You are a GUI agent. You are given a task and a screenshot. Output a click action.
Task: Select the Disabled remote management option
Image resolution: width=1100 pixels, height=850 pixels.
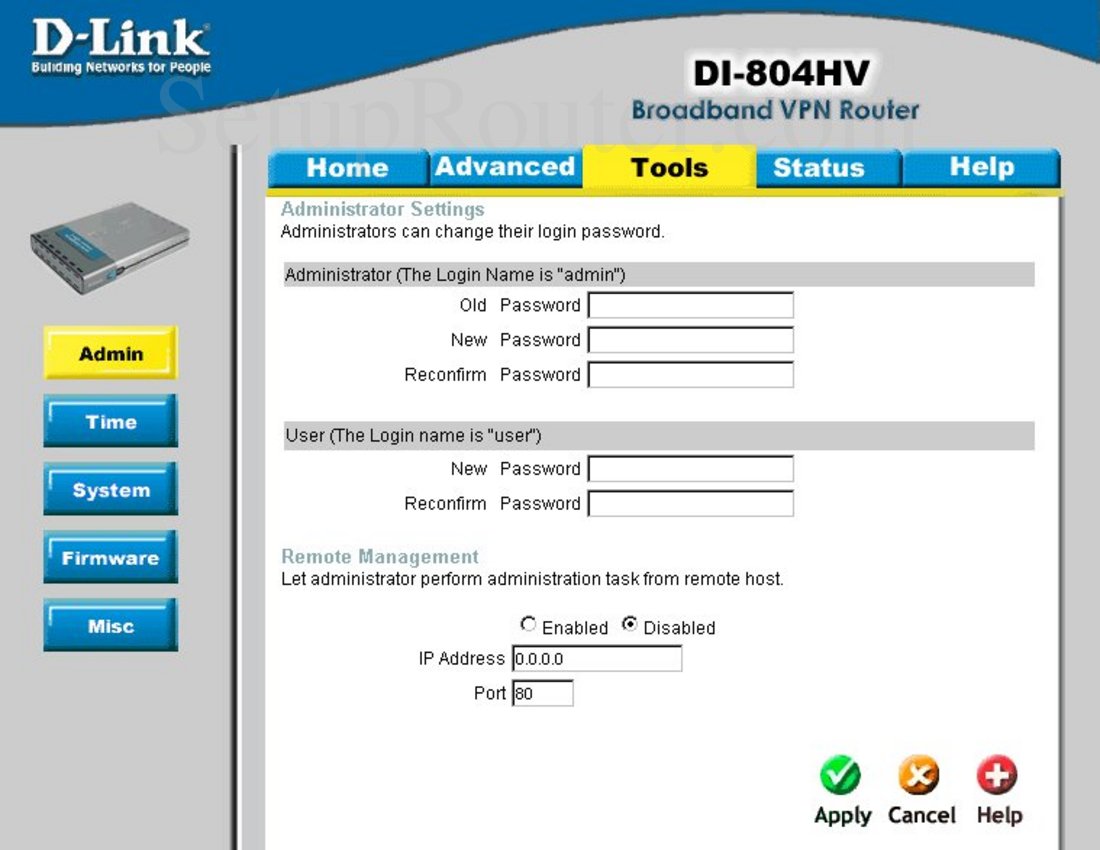(x=629, y=623)
